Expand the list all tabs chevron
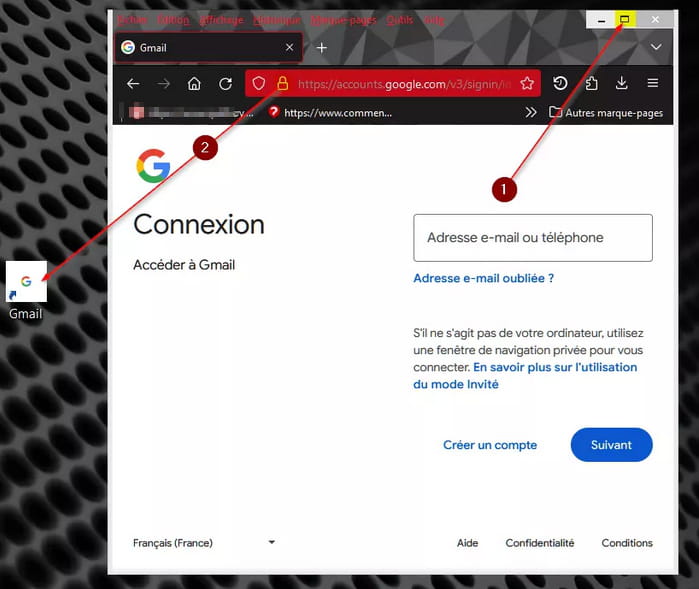The image size is (699, 589). (x=656, y=47)
